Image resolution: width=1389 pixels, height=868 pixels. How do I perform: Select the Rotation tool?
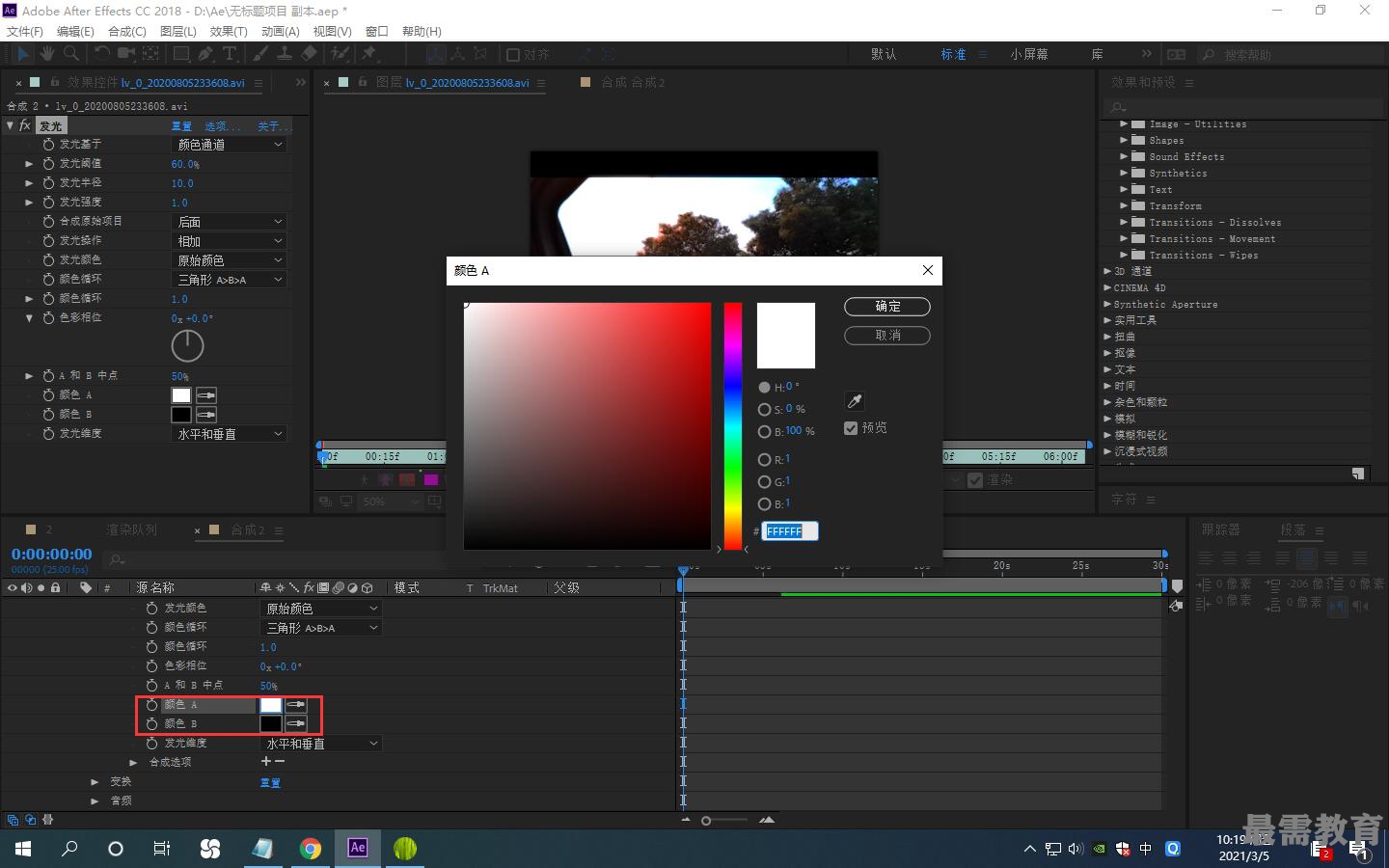pos(102,54)
